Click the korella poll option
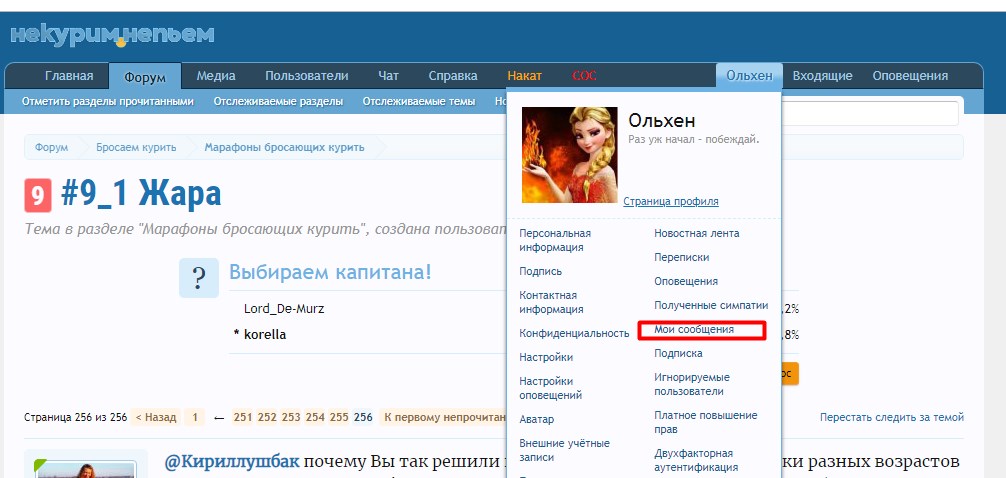 (264, 334)
